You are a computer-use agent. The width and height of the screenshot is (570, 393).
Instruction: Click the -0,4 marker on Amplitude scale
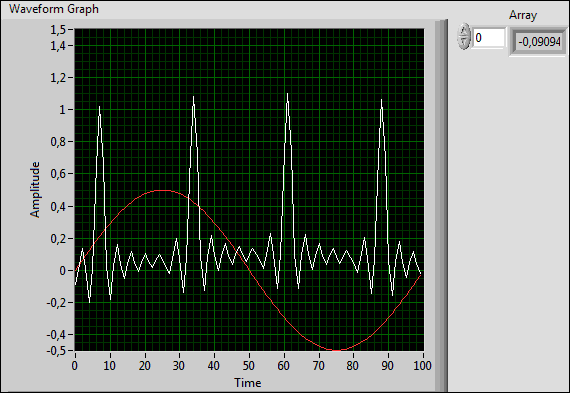pyautogui.click(x=56, y=334)
